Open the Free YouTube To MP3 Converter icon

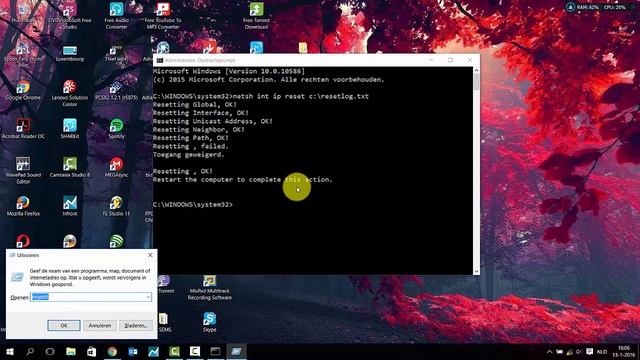[163, 16]
